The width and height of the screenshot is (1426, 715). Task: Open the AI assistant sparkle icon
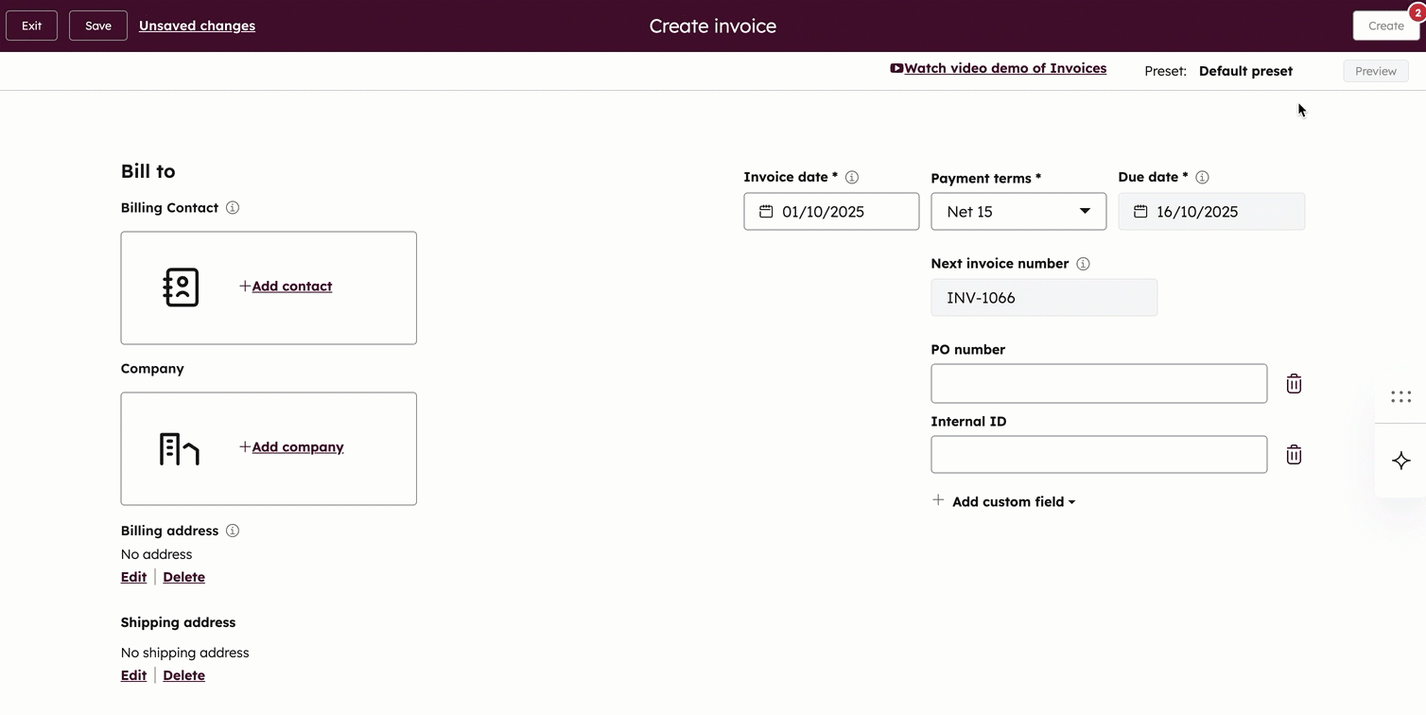[x=1400, y=460]
